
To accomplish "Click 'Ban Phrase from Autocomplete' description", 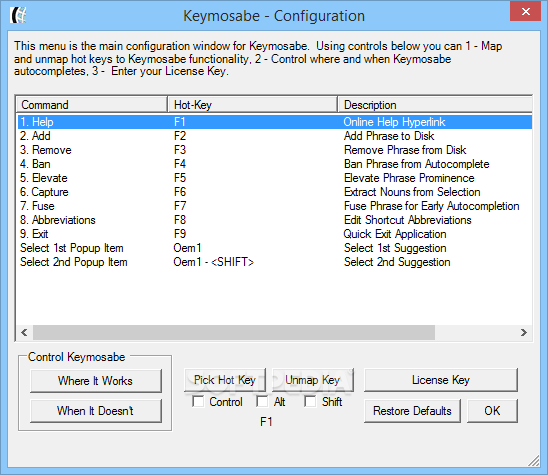I will pos(417,164).
